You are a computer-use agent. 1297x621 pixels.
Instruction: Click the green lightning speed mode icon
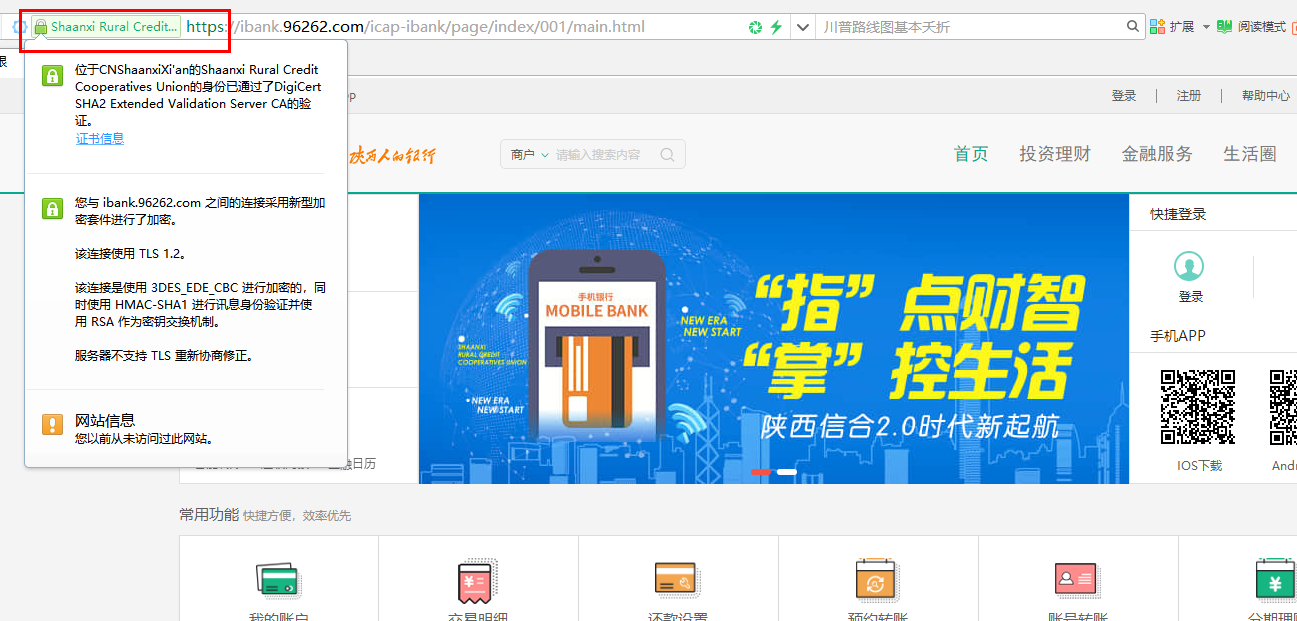point(775,27)
